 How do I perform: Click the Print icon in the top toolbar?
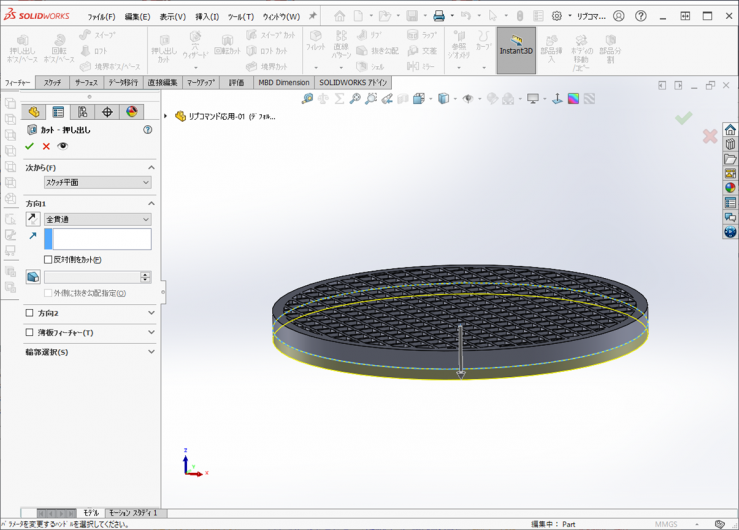click(438, 16)
